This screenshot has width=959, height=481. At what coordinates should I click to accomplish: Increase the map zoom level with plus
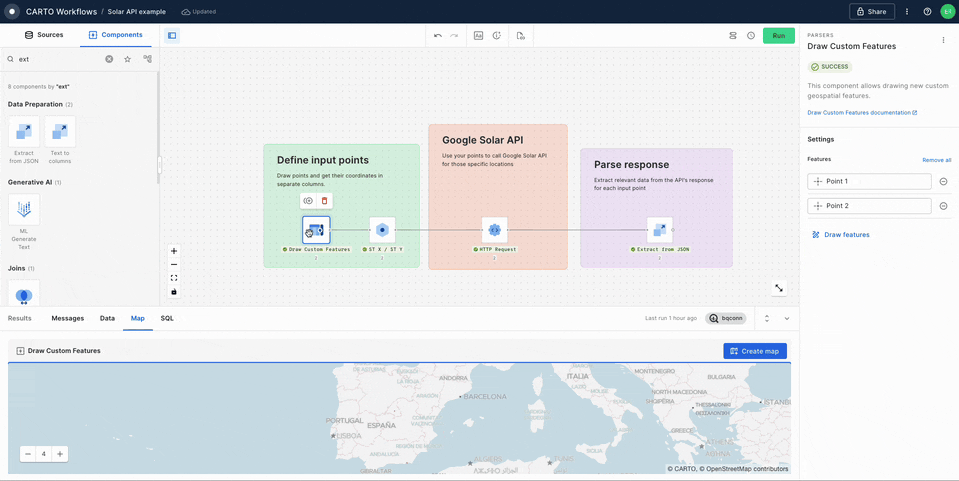[x=60, y=454]
